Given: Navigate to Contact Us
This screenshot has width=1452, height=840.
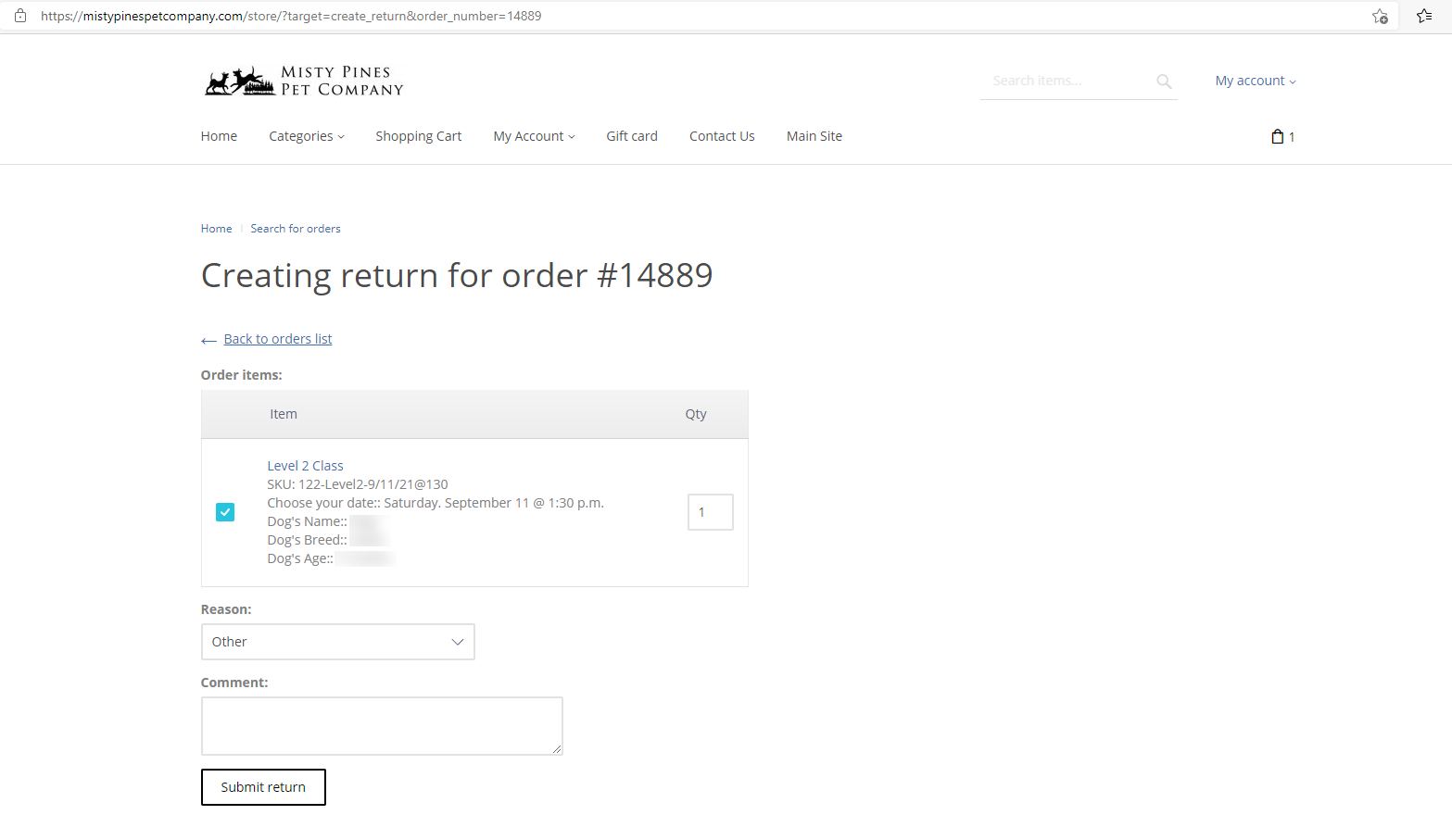Looking at the screenshot, I should (722, 136).
